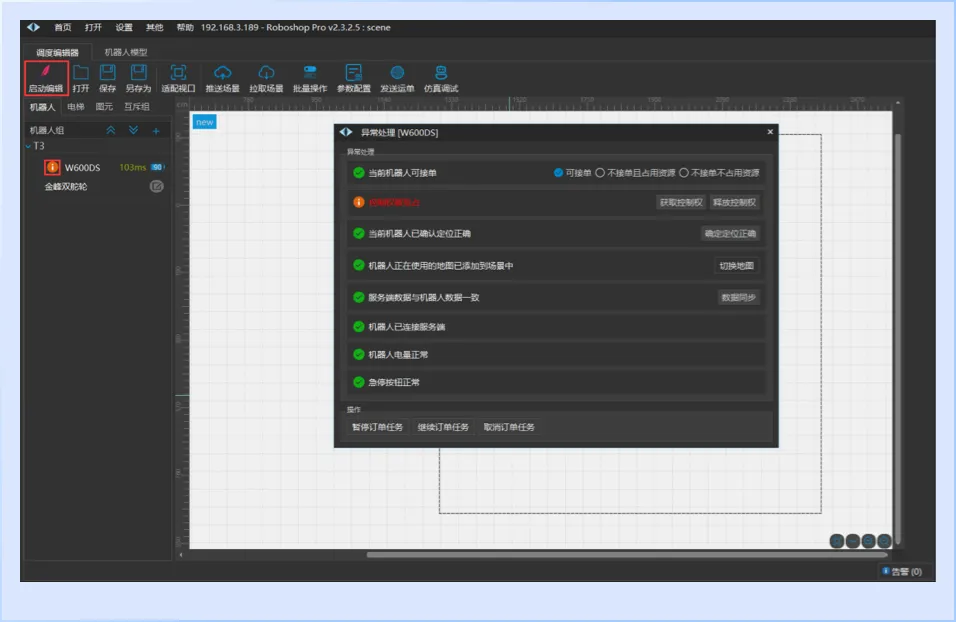Click the vertical scrollbar beside the canvas

pyautogui.click(x=897, y=338)
